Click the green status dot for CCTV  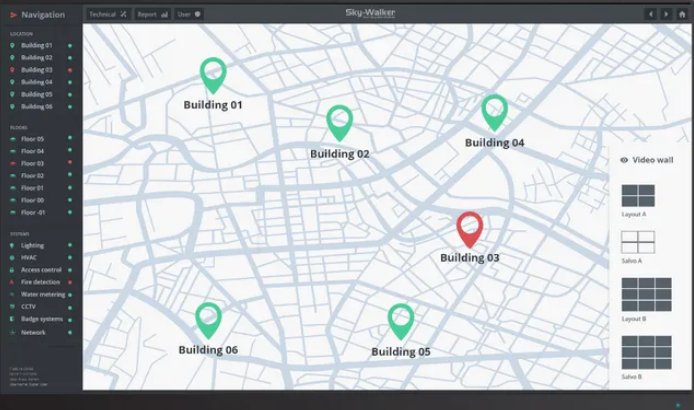coord(70,307)
